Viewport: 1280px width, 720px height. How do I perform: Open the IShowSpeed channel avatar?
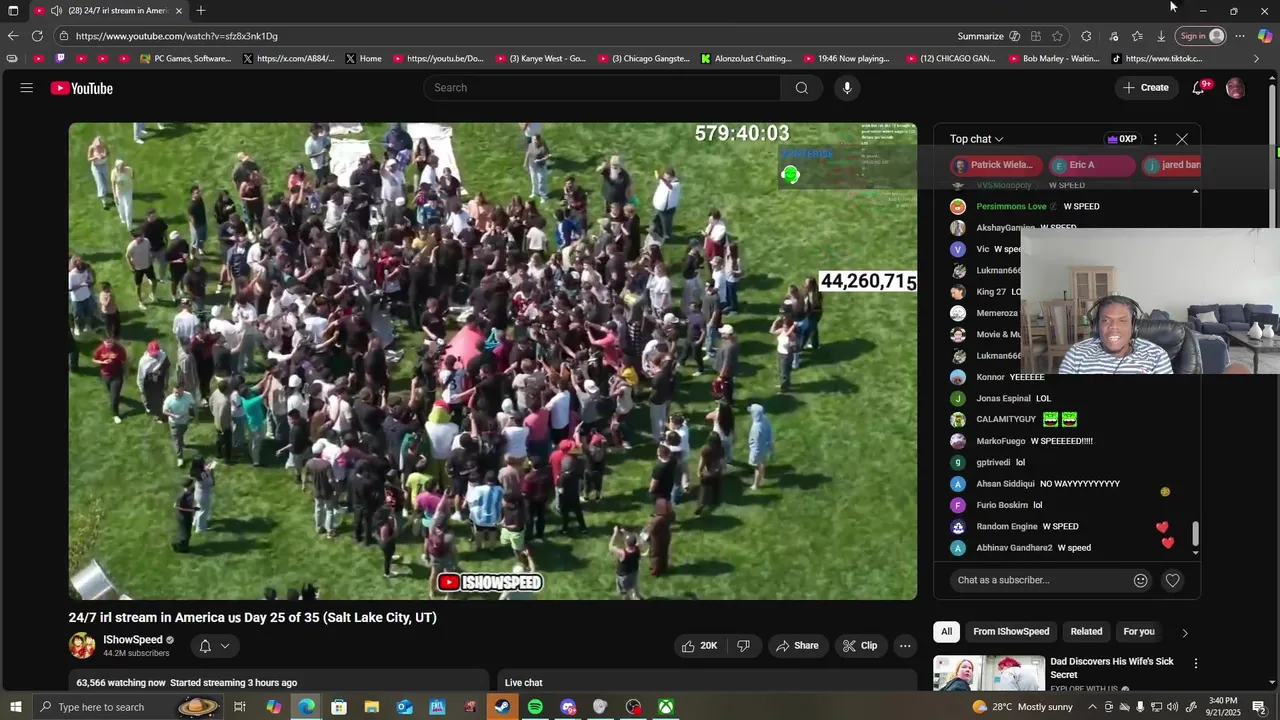coord(82,646)
